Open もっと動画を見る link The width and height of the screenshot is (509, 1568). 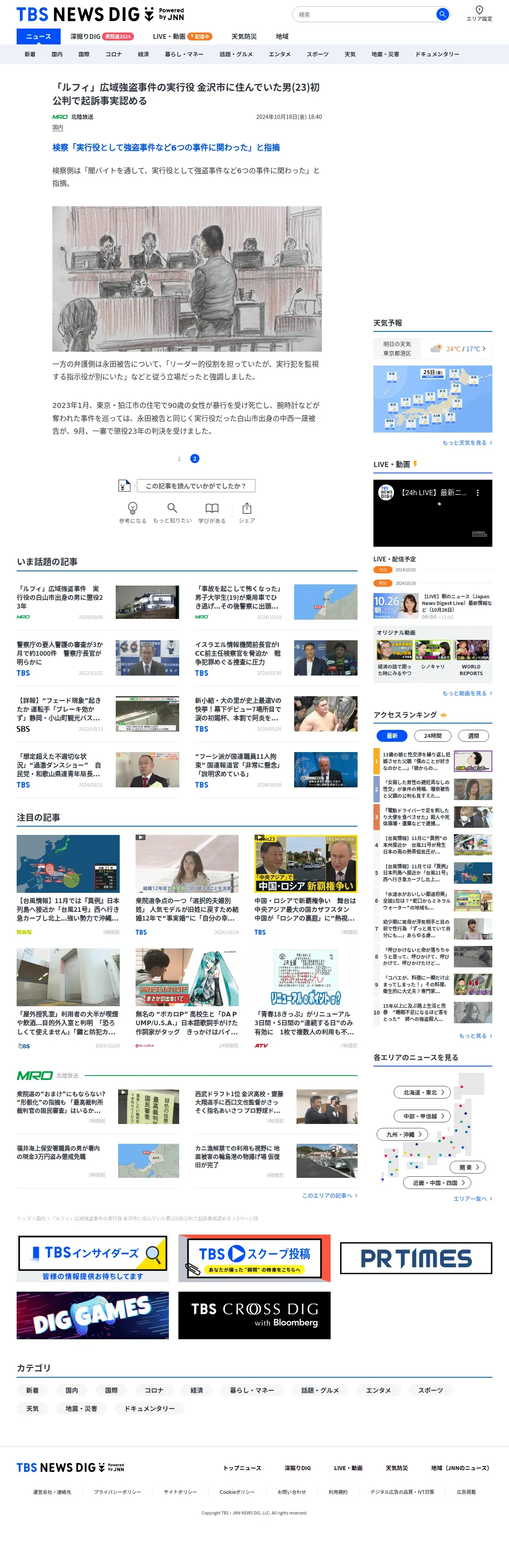point(467,693)
